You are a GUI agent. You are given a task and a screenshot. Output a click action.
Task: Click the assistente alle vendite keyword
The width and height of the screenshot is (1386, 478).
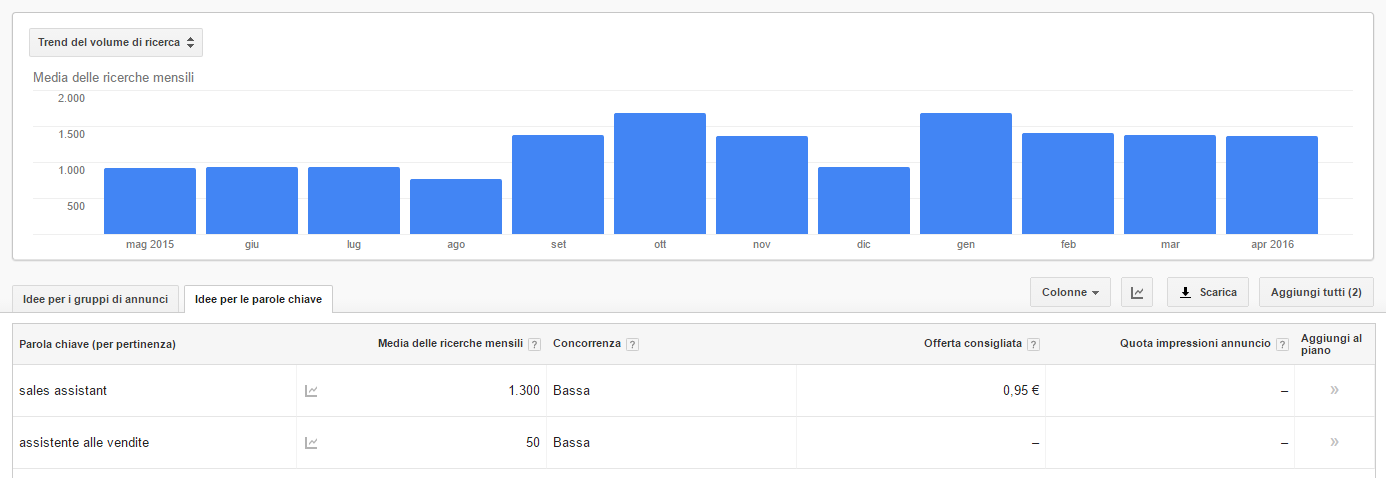84,443
